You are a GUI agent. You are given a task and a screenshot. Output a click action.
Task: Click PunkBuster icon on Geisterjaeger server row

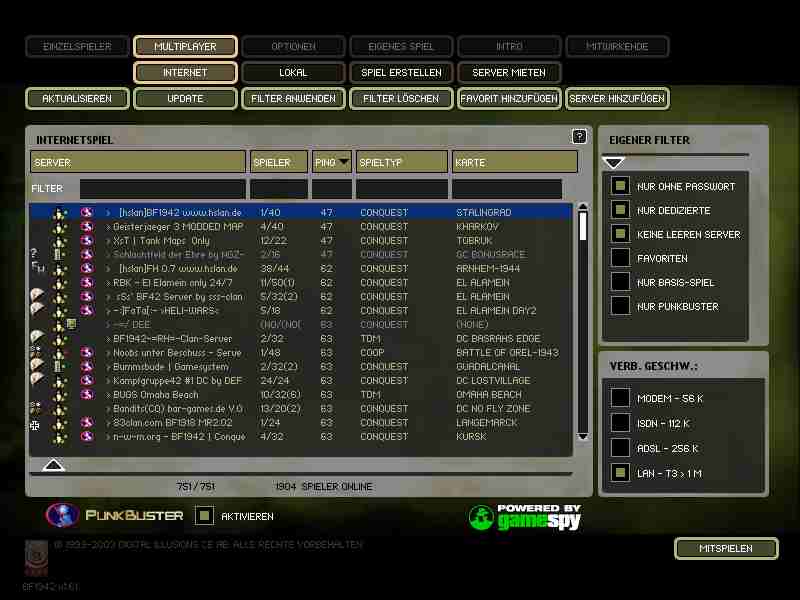[x=87, y=227]
